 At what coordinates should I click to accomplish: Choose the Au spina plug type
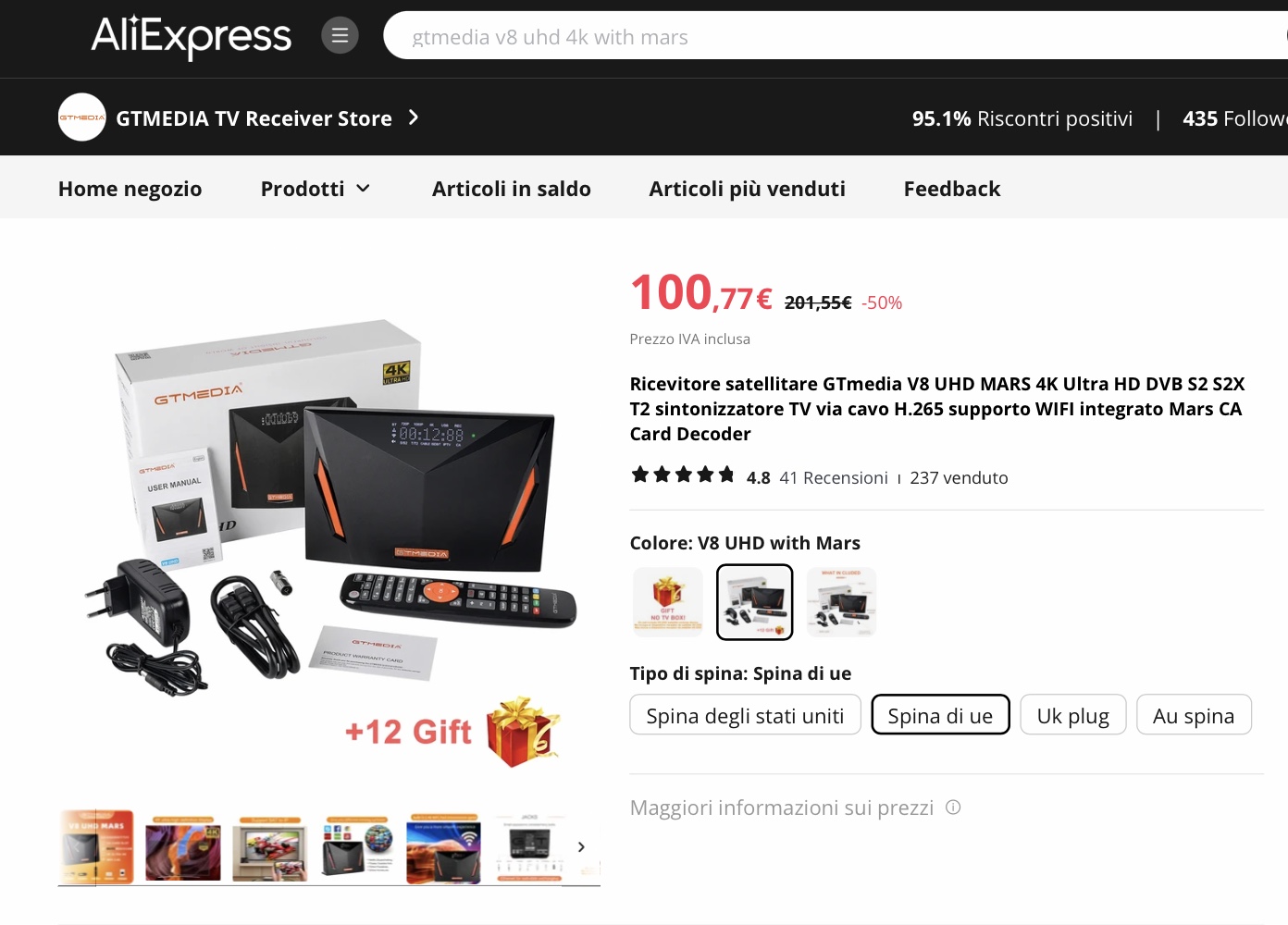(1194, 715)
